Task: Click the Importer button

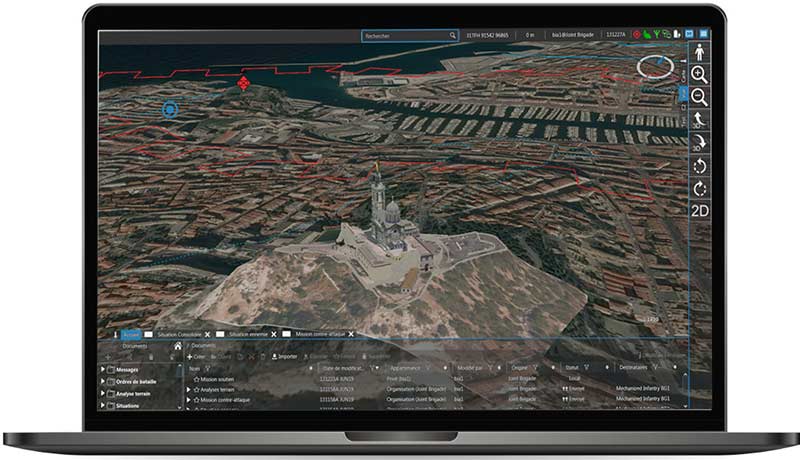Action: click(285, 356)
